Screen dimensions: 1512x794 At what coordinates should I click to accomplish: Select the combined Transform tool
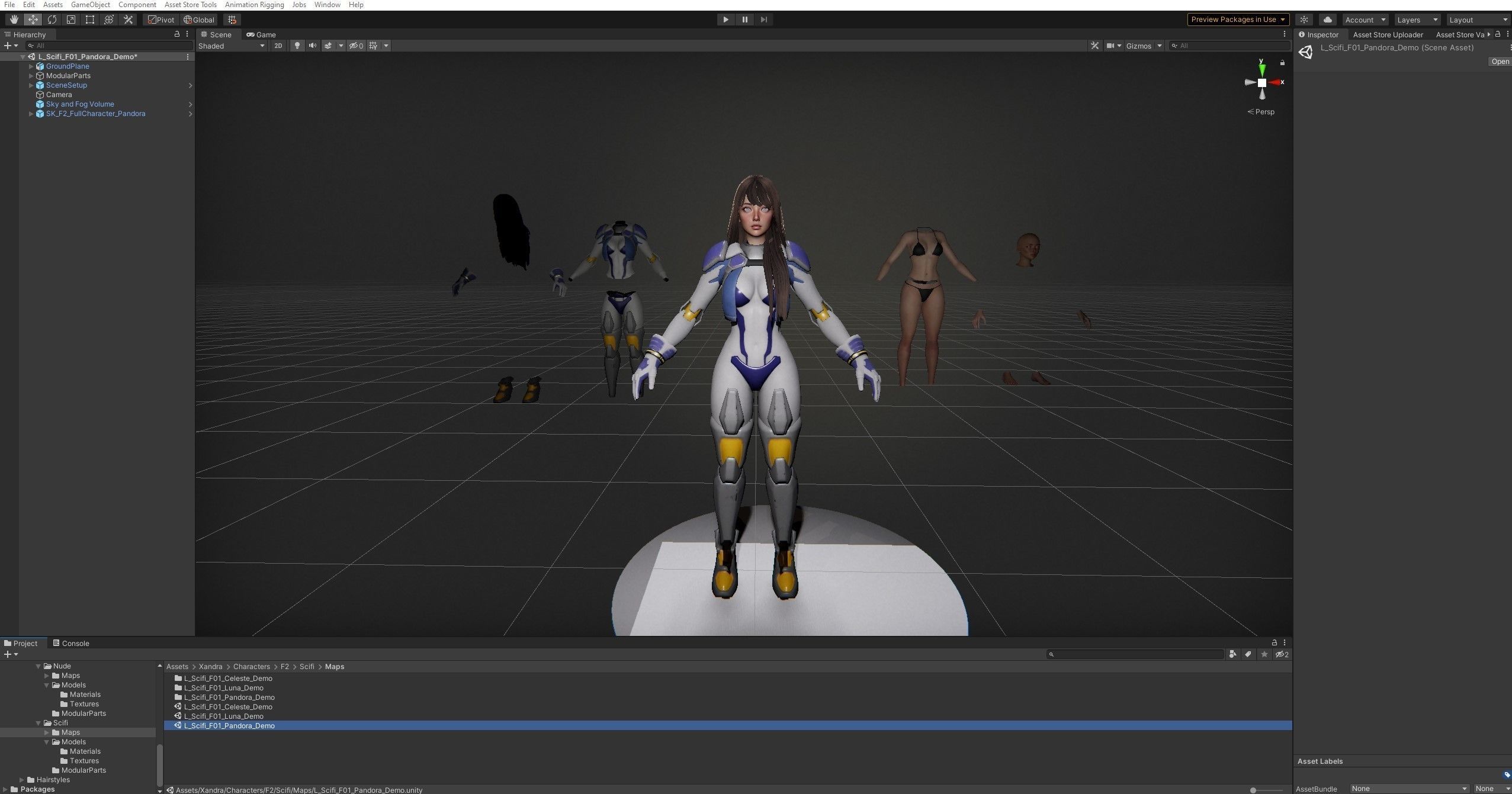(108, 20)
